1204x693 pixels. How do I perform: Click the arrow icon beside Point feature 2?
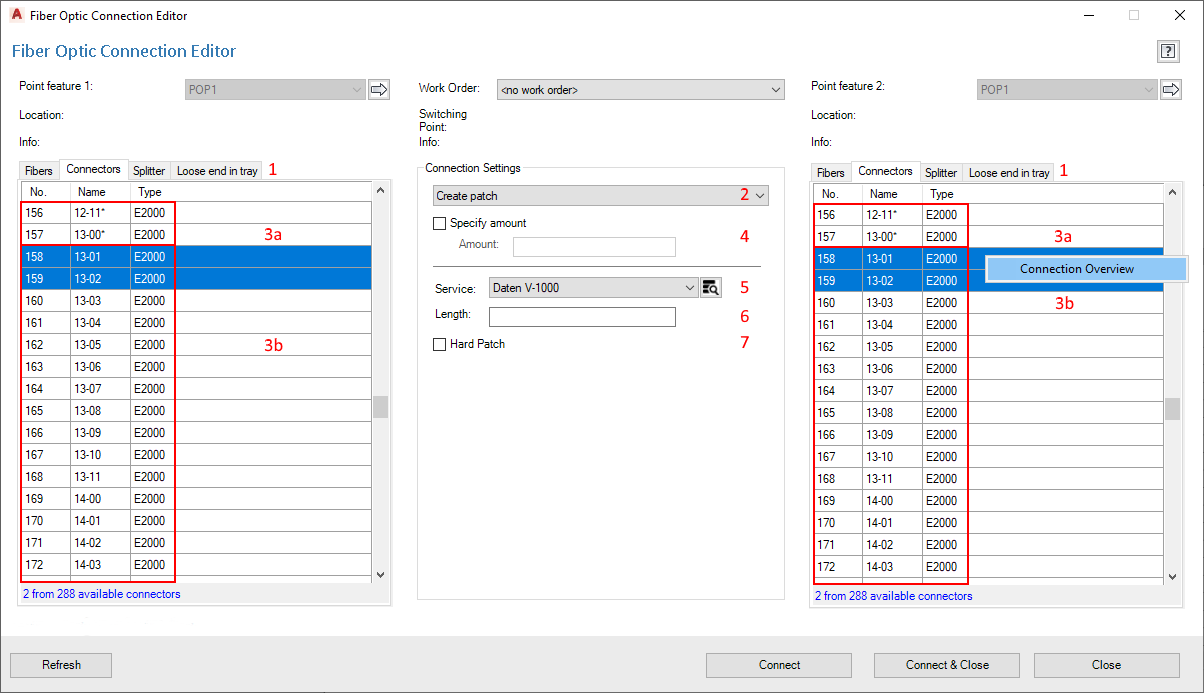[1171, 90]
